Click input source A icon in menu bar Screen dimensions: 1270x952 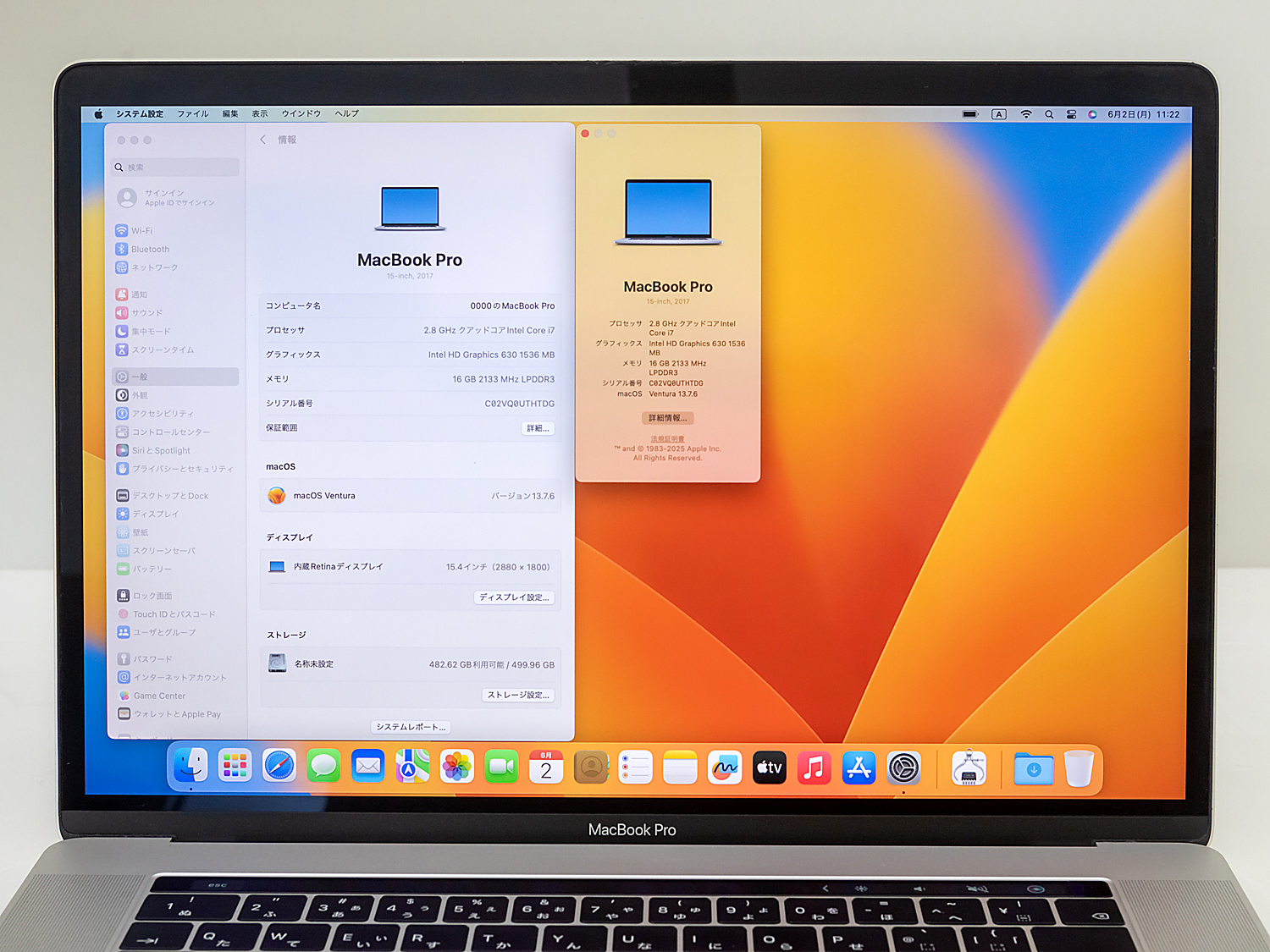point(999,114)
